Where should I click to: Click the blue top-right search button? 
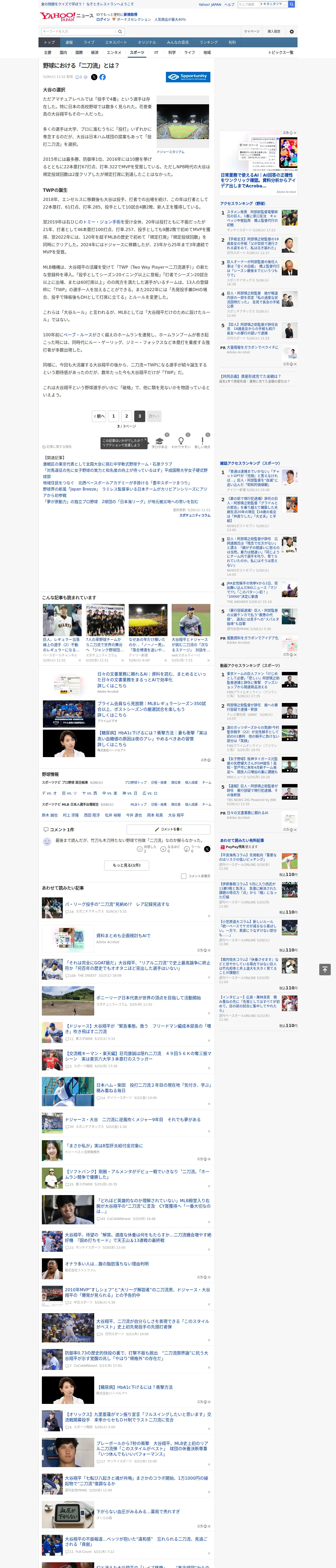tap(292, 4)
